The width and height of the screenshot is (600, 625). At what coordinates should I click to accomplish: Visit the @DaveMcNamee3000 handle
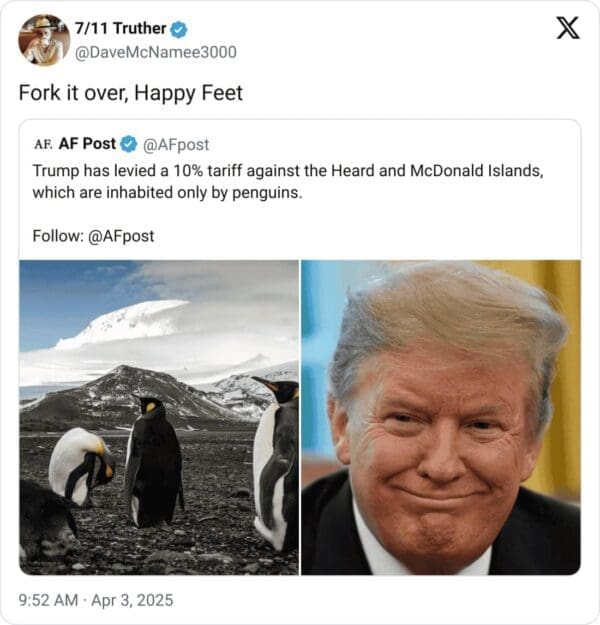(156, 53)
